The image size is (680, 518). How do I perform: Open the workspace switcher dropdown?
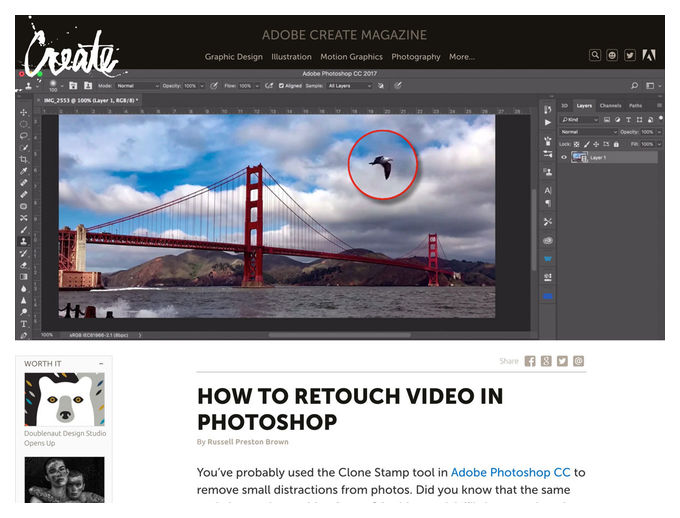(653, 86)
